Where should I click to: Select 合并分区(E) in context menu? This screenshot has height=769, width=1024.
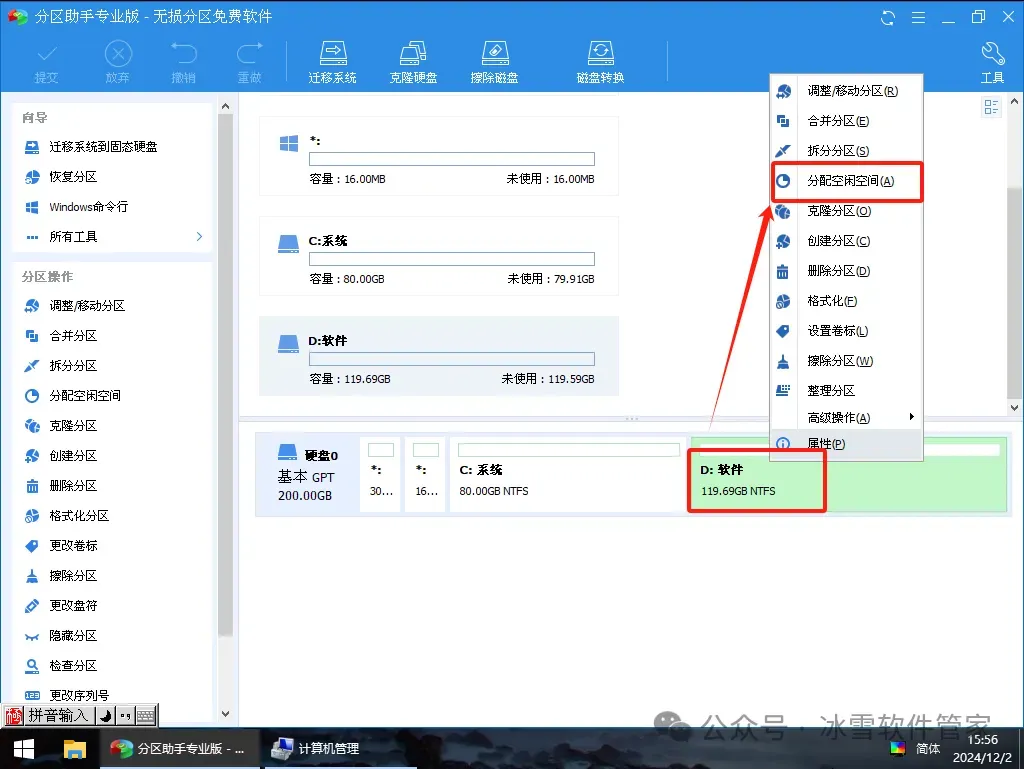847,121
